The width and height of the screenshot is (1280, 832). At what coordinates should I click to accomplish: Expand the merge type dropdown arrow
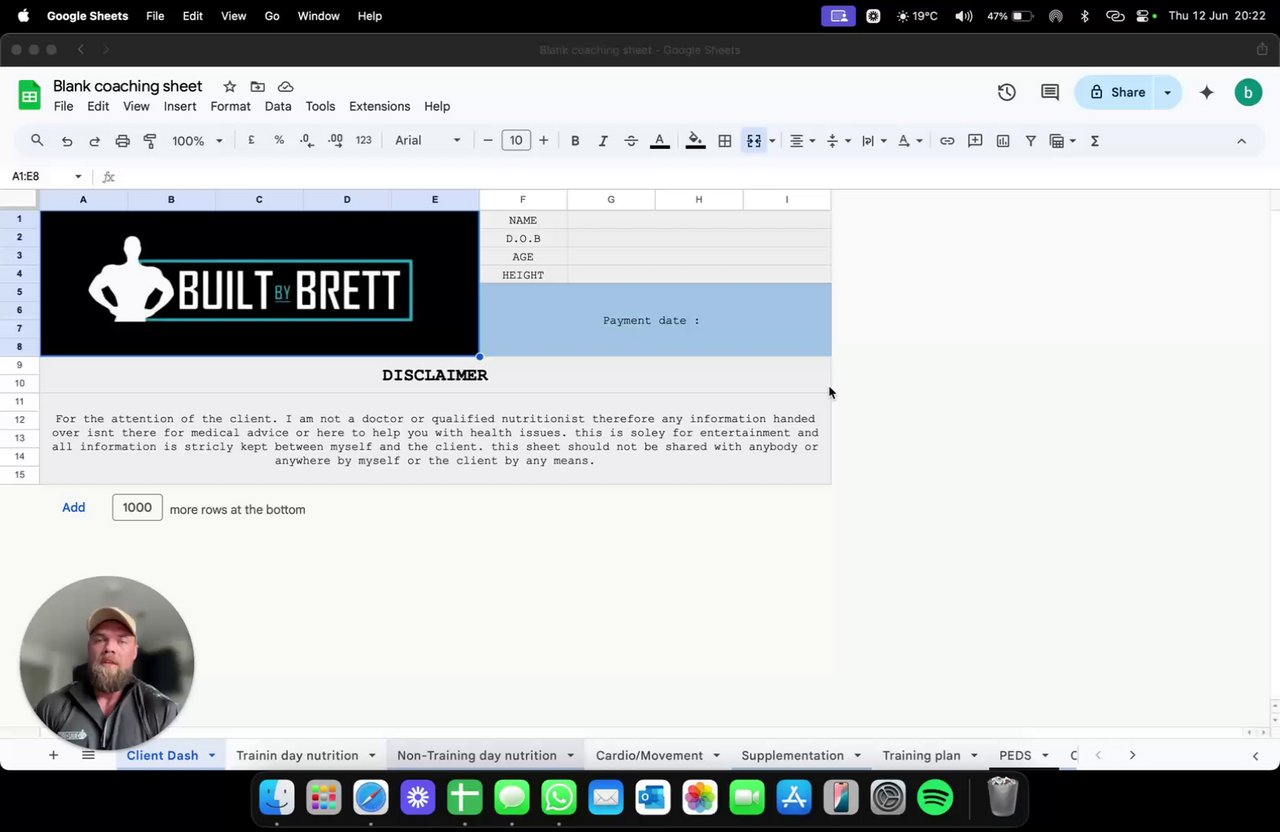[772, 141]
